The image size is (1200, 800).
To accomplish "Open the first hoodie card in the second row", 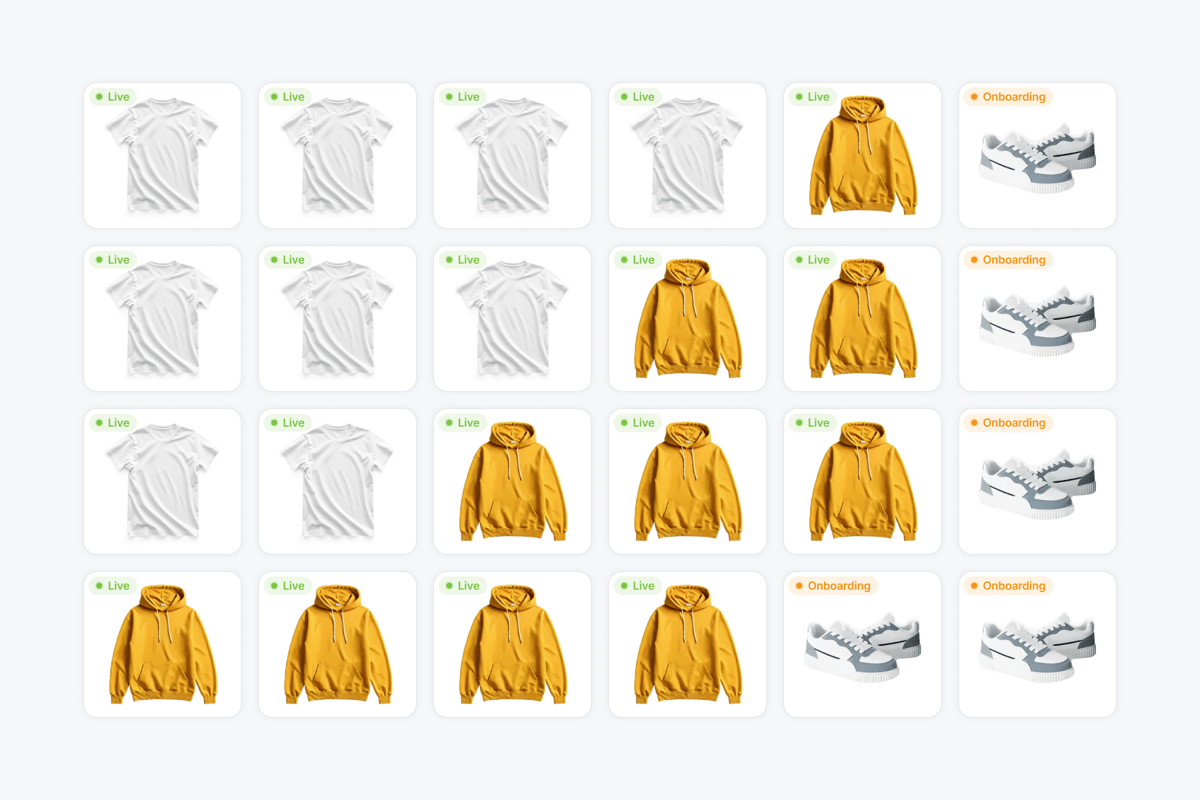I will pyautogui.click(x=687, y=318).
